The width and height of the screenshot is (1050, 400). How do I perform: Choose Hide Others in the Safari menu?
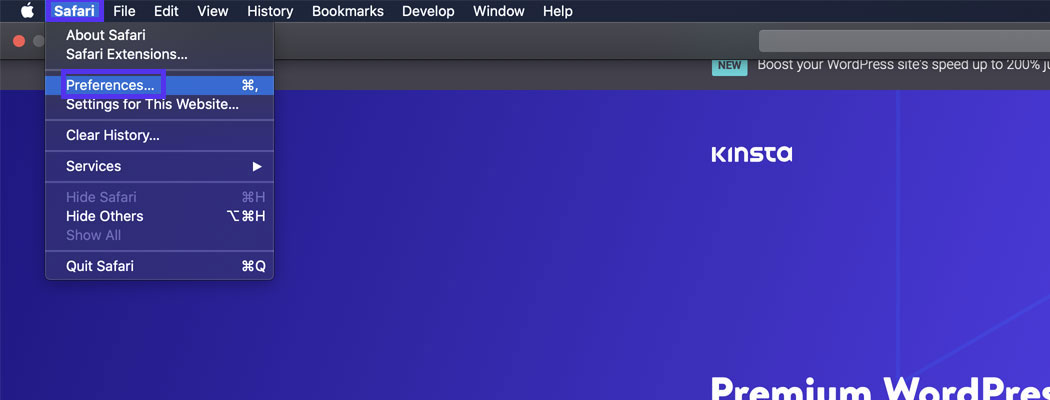[x=104, y=216]
